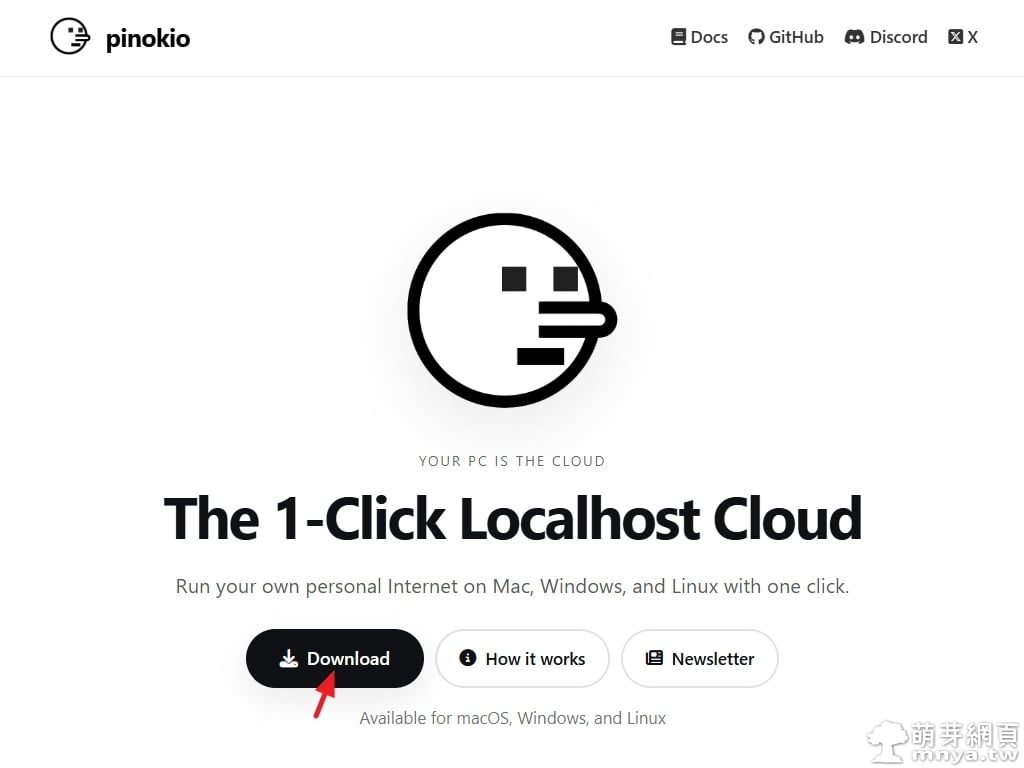Viewport: 1024px width, 768px height.
Task: Click the boxed X logo icon
Action: pyautogui.click(x=956, y=37)
